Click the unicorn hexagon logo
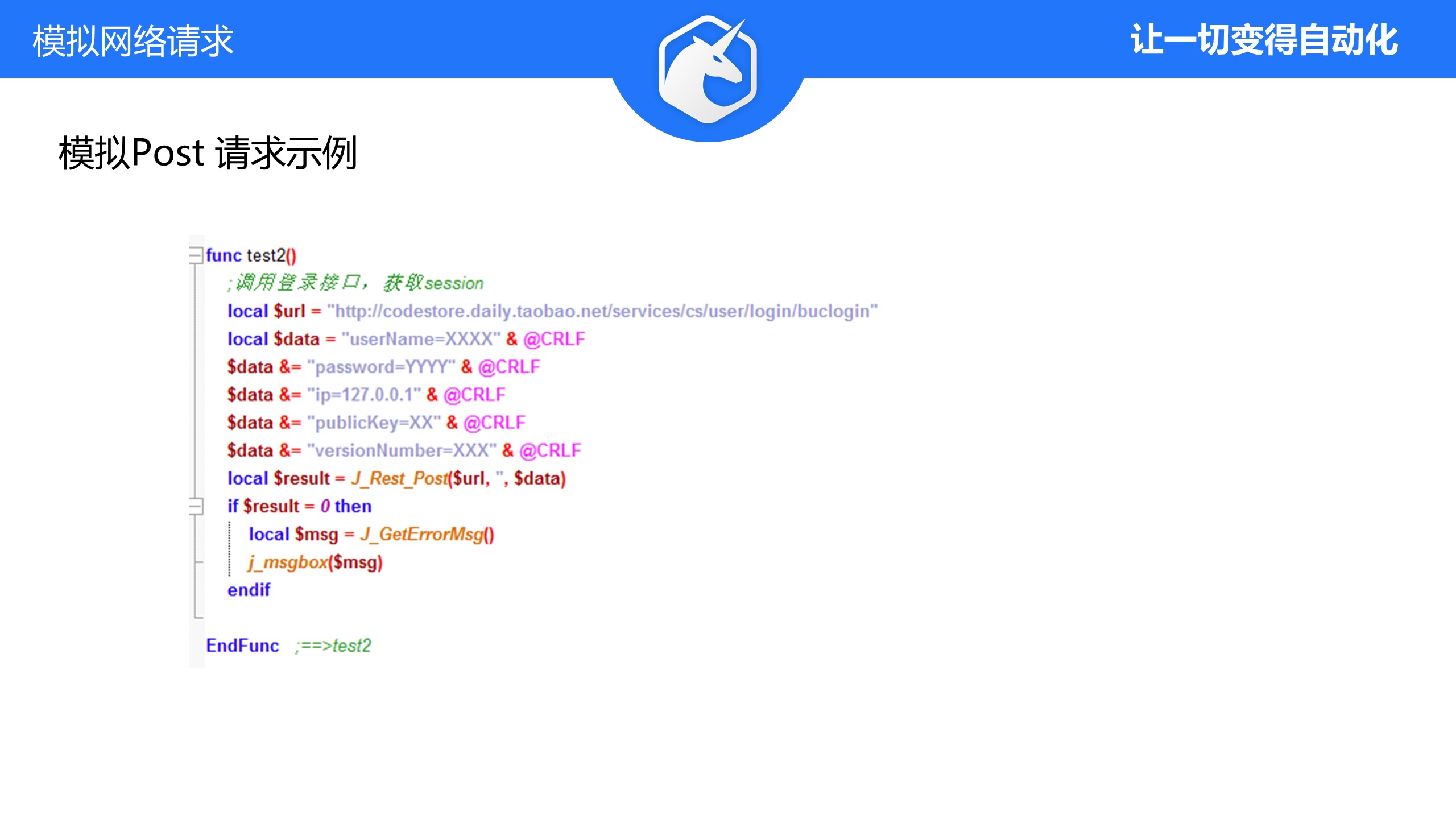Image resolution: width=1456 pixels, height=819 pixels. pos(708,69)
